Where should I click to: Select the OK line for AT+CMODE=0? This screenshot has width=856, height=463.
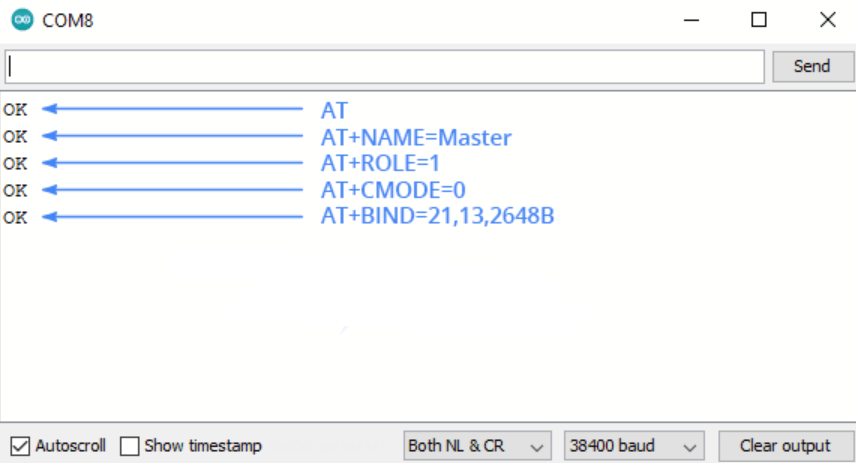pos(15,190)
